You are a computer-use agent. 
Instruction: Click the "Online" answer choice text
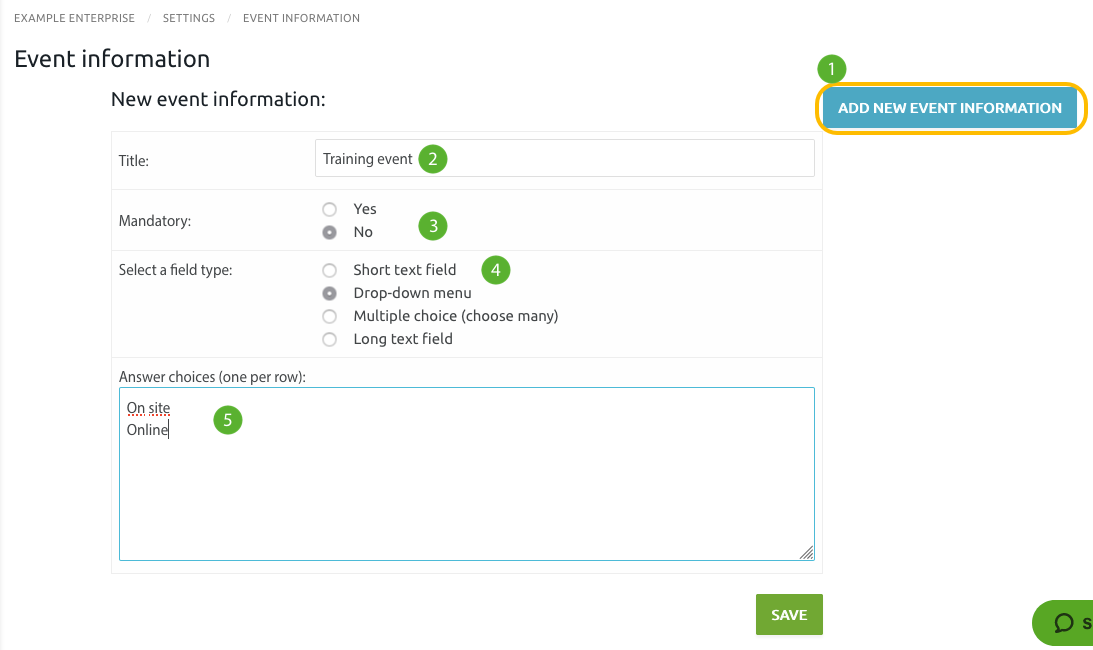148,430
